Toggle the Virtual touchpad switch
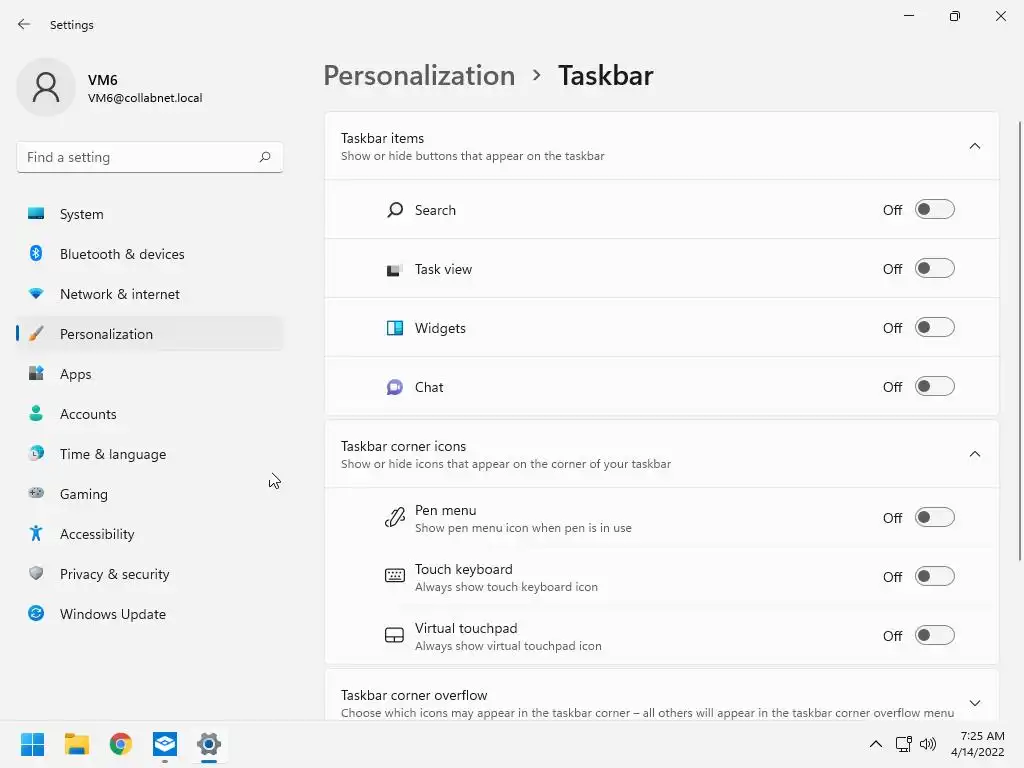1024x768 pixels. (x=935, y=635)
